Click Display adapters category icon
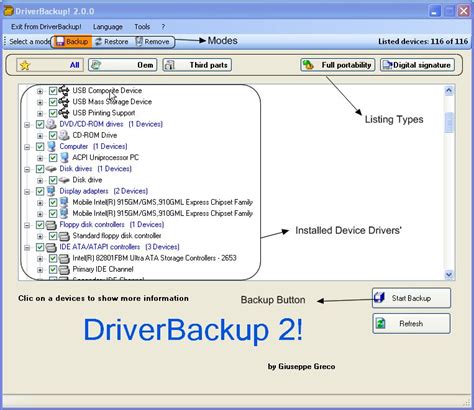Viewport: 474px width, 410px height. 51,191
